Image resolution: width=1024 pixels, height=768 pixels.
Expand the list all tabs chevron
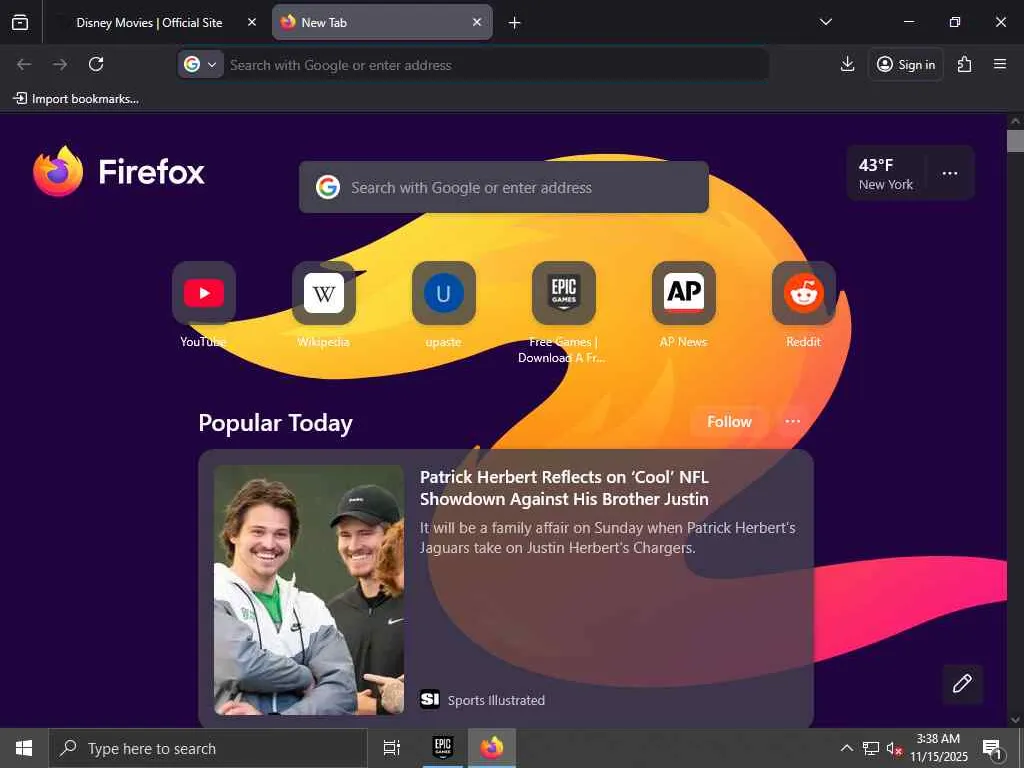[x=825, y=22]
